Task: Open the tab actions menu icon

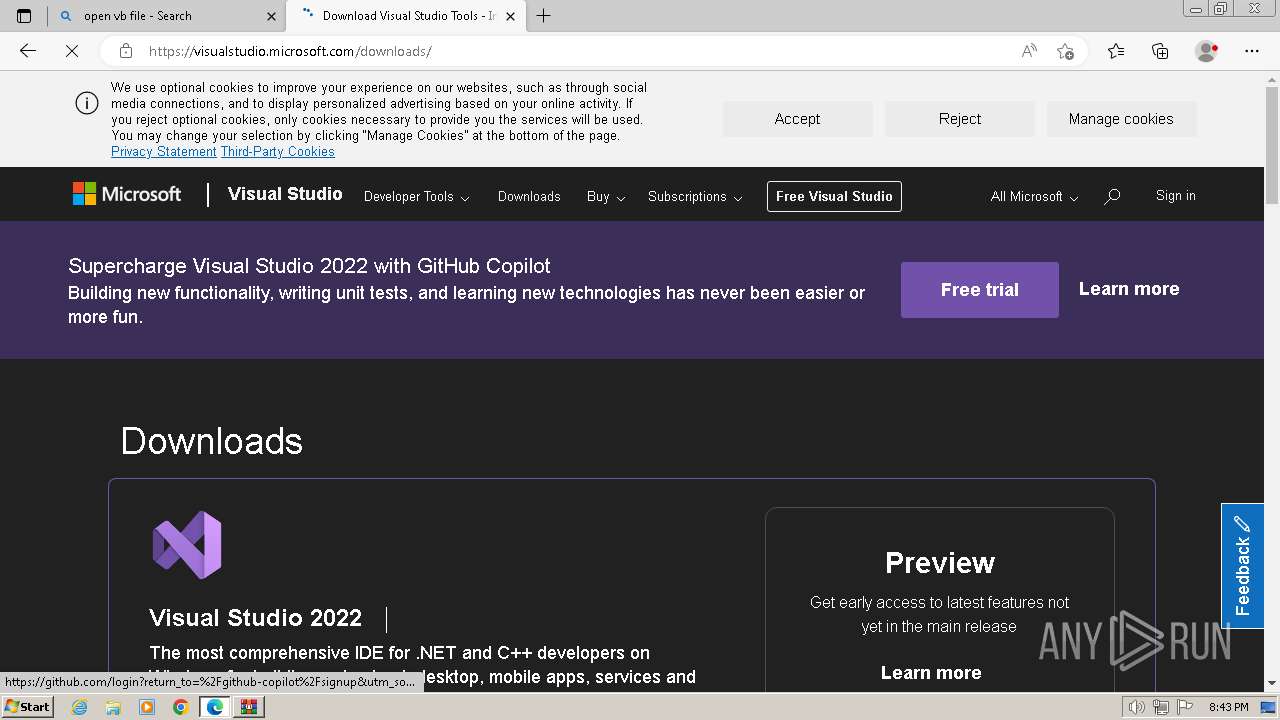Action: coord(24,16)
